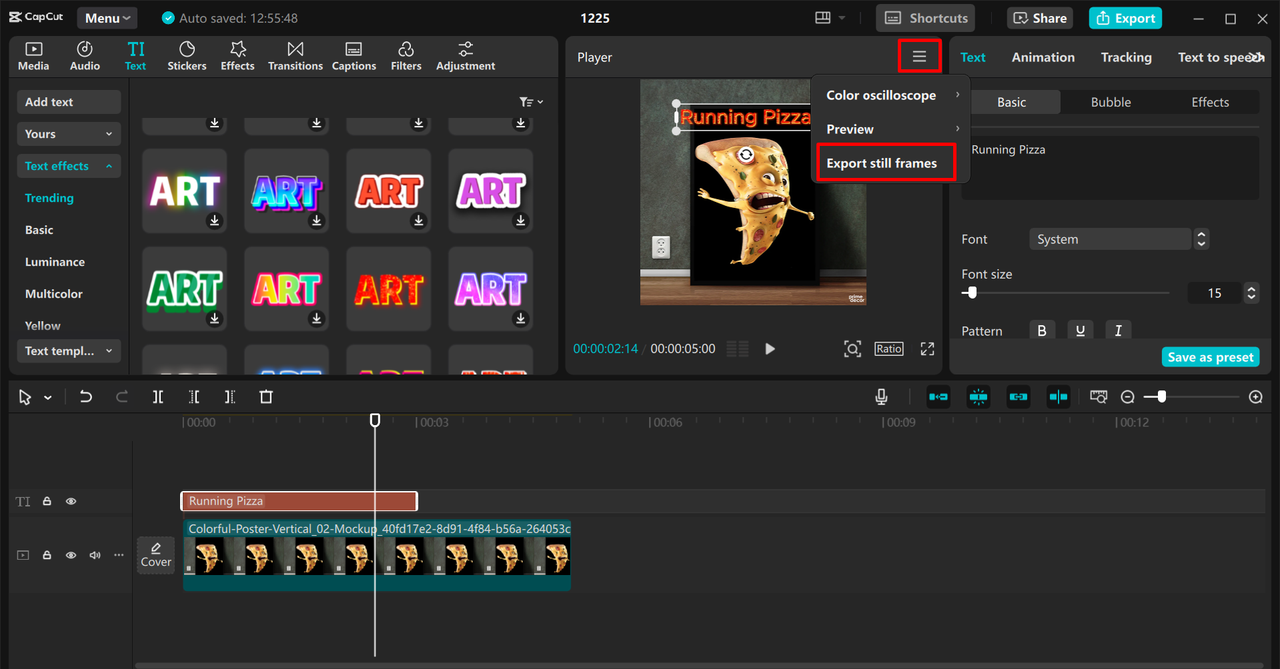
Task: Open the Menu dropdown
Action: pyautogui.click(x=106, y=18)
